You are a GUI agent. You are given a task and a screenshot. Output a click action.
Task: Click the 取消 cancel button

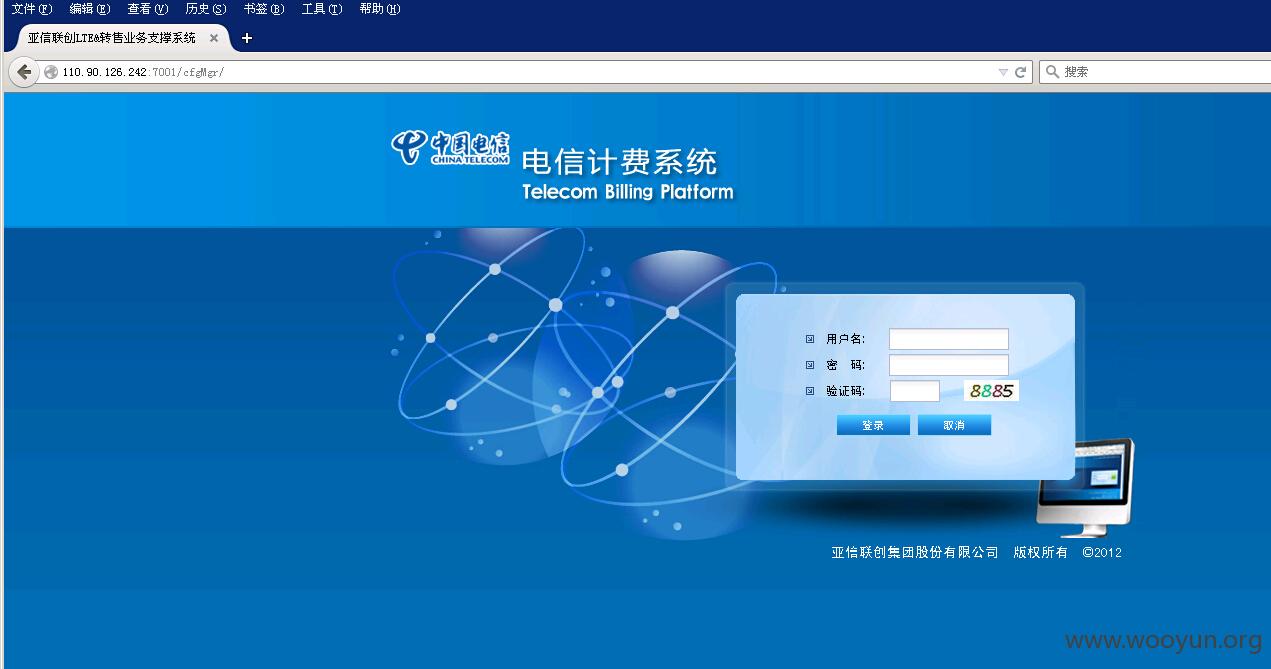coord(954,425)
